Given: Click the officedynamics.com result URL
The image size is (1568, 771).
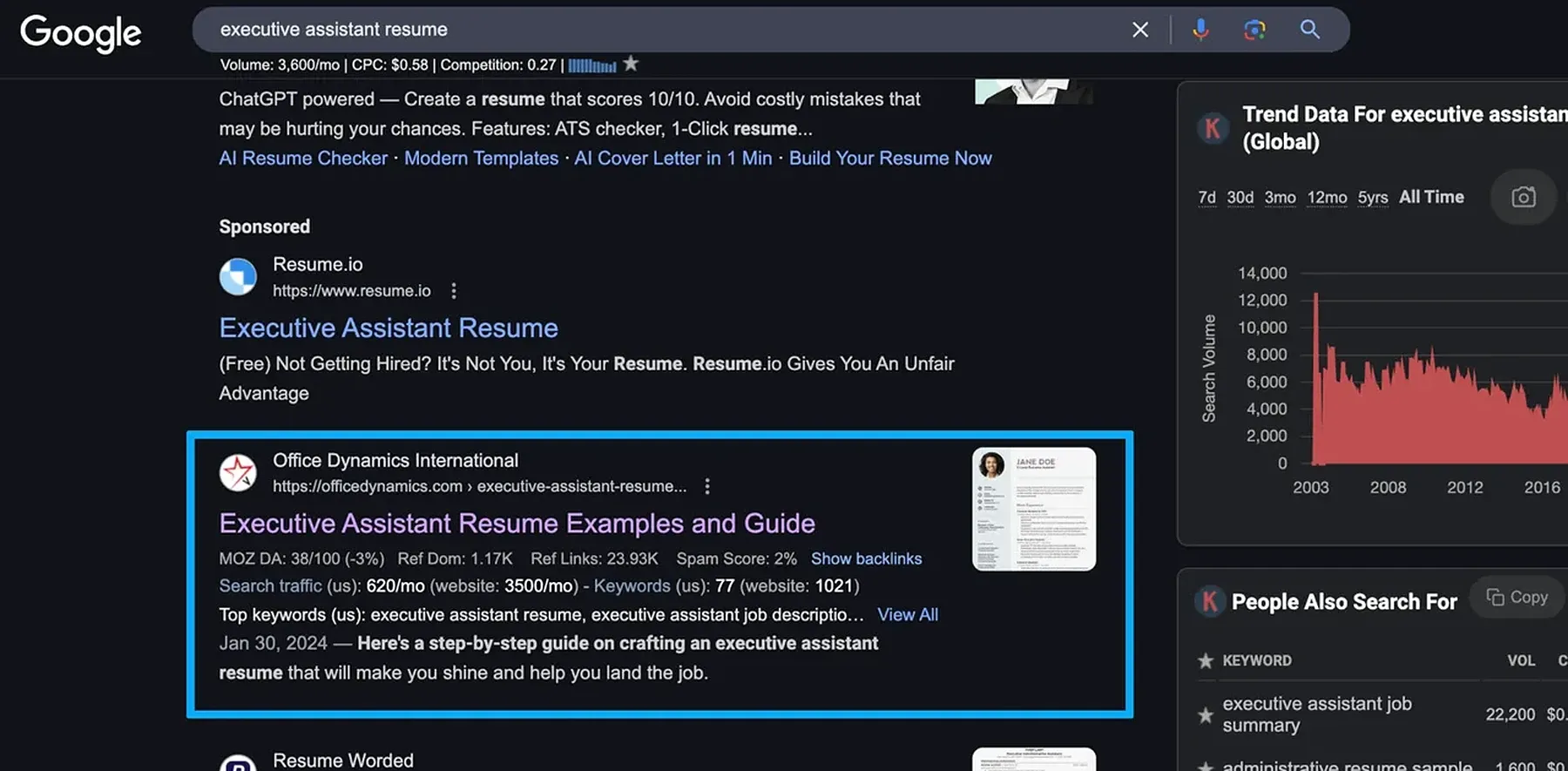Looking at the screenshot, I should point(479,487).
